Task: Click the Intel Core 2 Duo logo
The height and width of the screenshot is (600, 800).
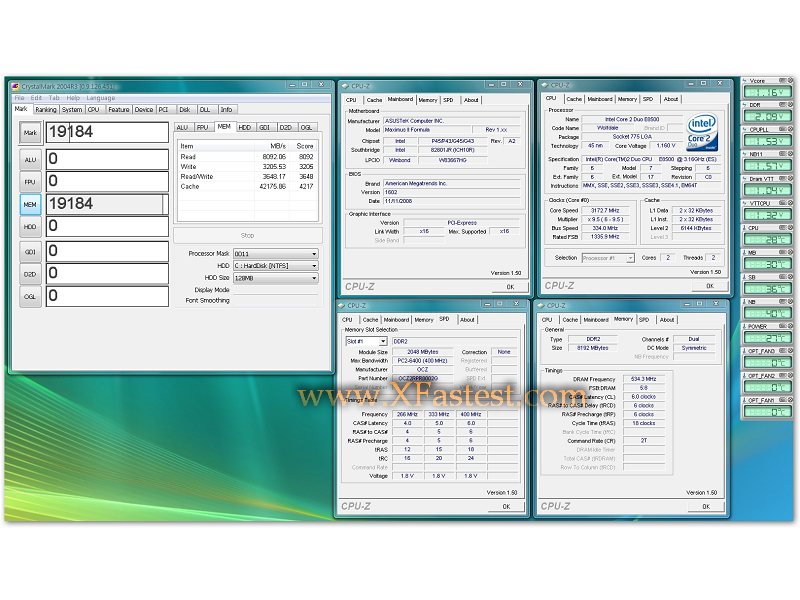Action: tap(702, 132)
